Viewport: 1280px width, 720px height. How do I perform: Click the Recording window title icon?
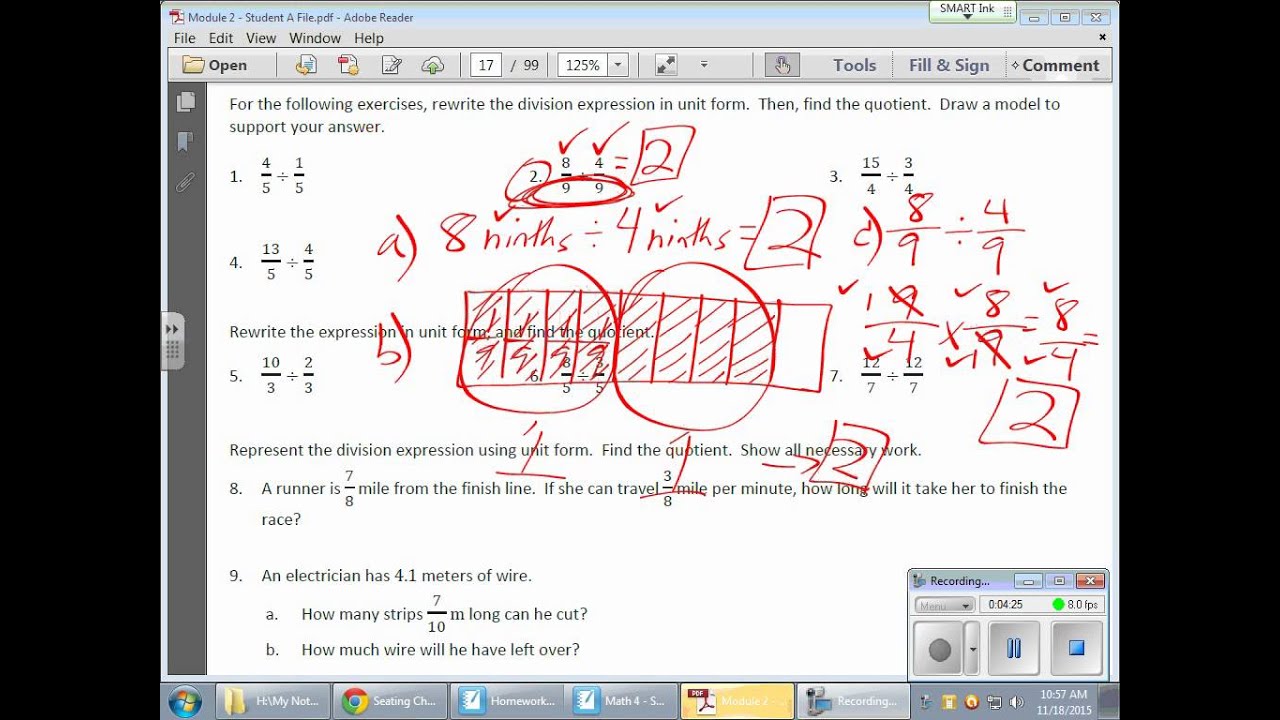(920, 581)
